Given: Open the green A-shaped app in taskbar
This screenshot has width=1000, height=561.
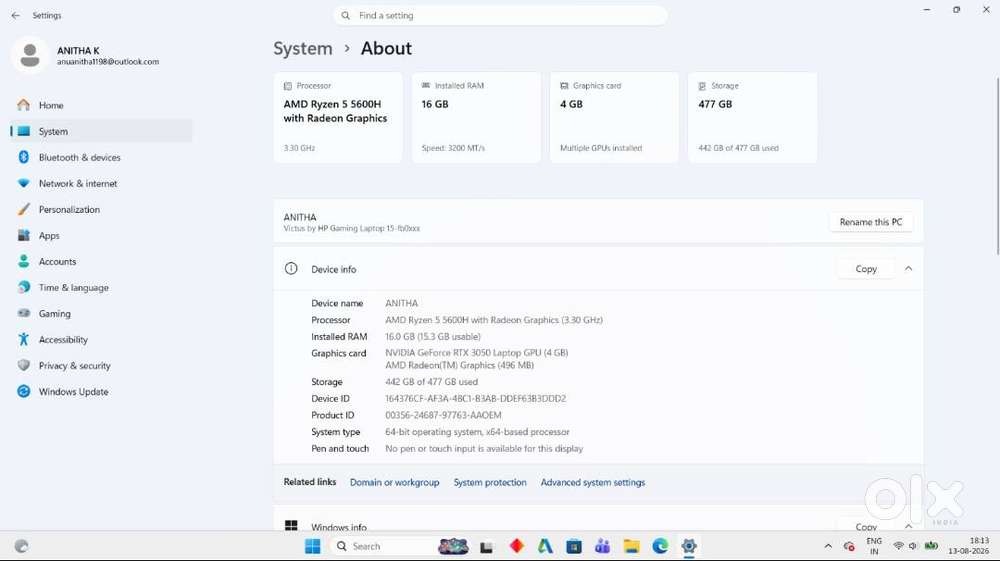Looking at the screenshot, I should click(545, 546).
